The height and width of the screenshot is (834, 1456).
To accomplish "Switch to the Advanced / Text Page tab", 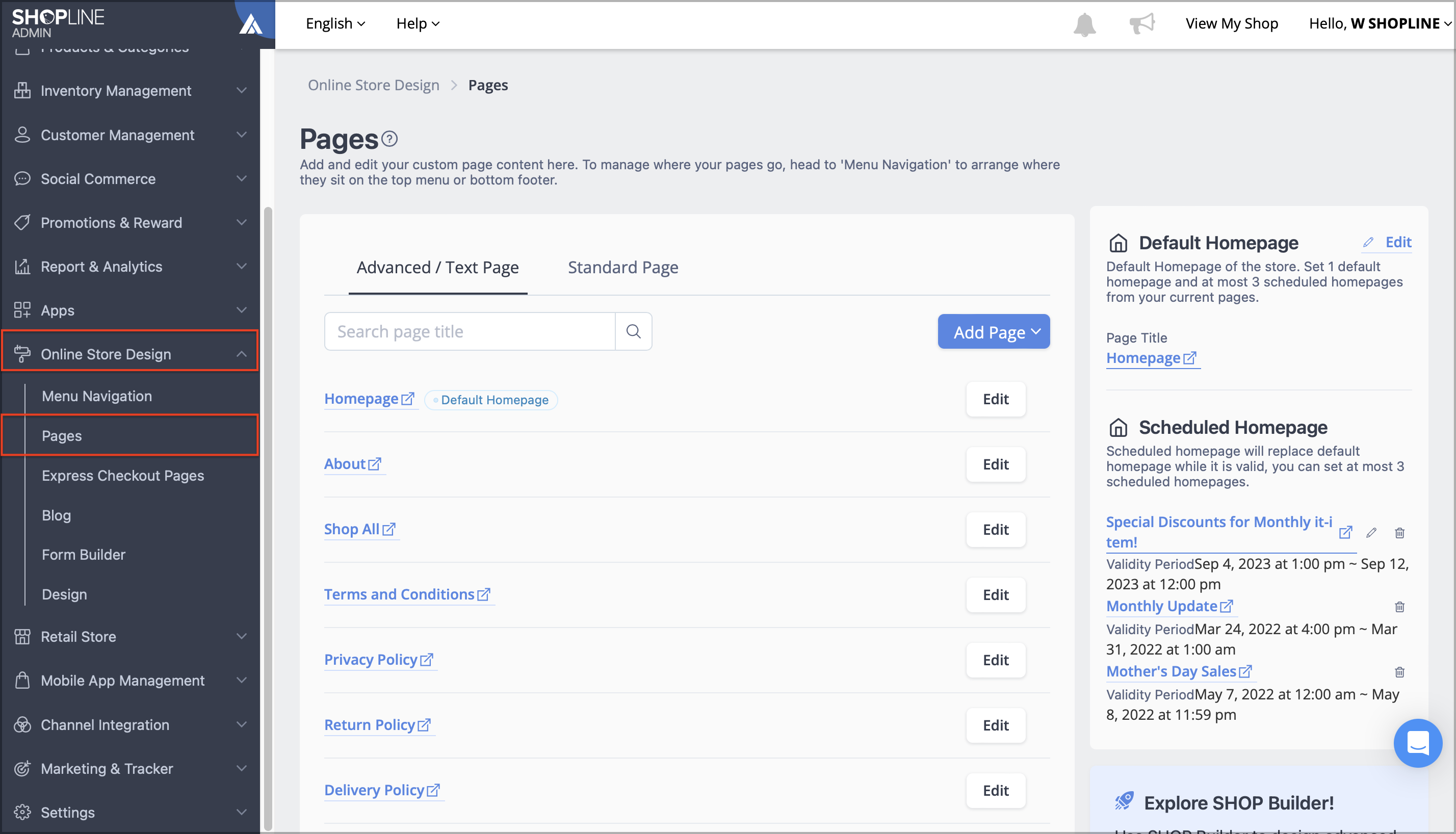I will click(437, 268).
